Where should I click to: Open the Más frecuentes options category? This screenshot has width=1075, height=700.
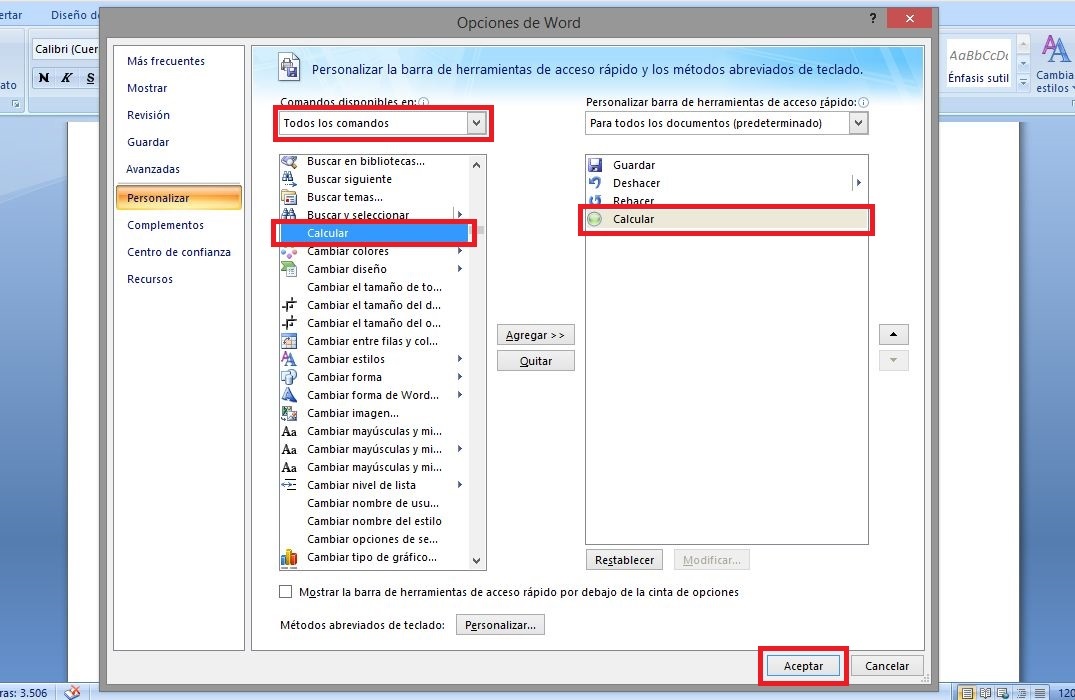pyautogui.click(x=166, y=61)
